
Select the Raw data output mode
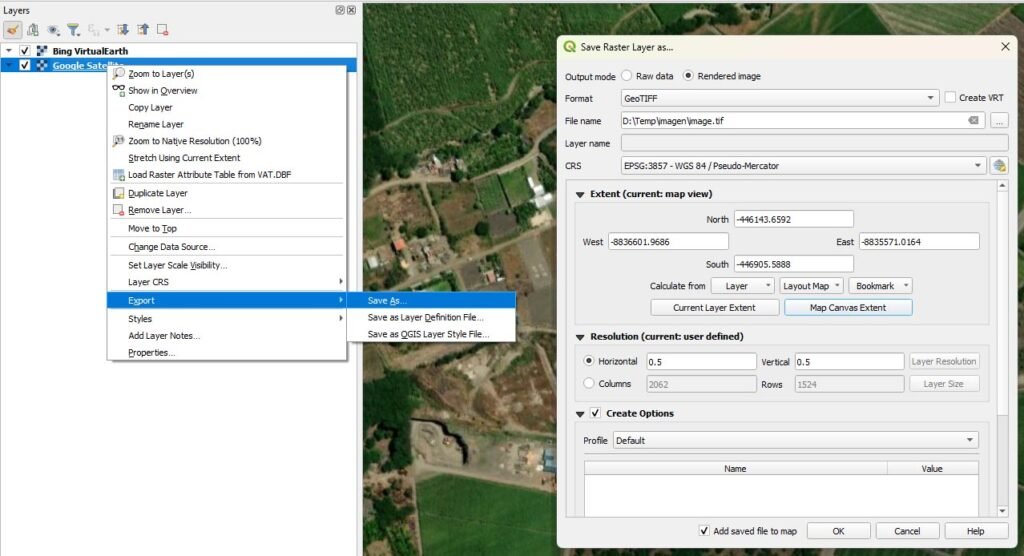coord(627,76)
